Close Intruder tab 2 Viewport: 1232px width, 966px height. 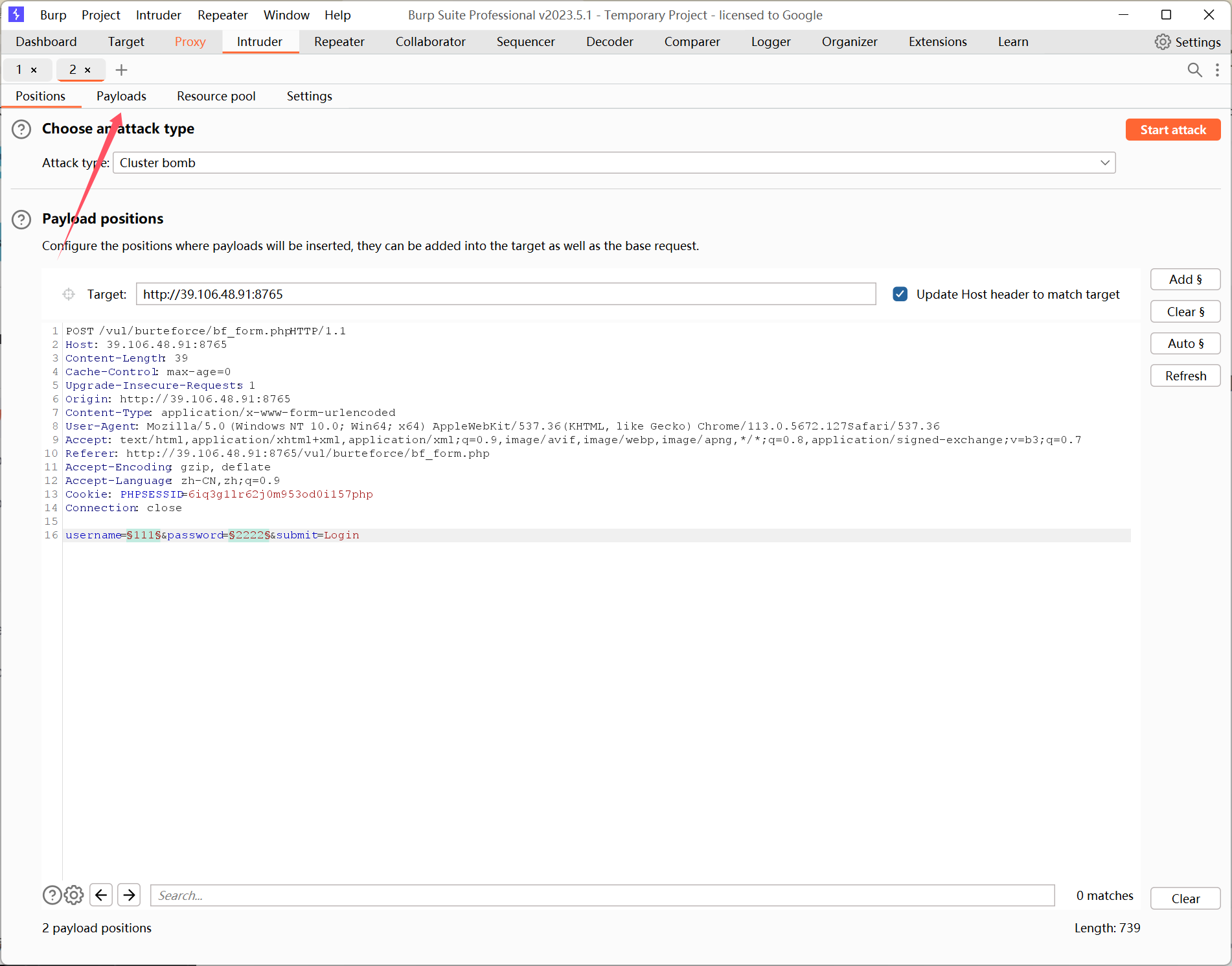(x=87, y=70)
